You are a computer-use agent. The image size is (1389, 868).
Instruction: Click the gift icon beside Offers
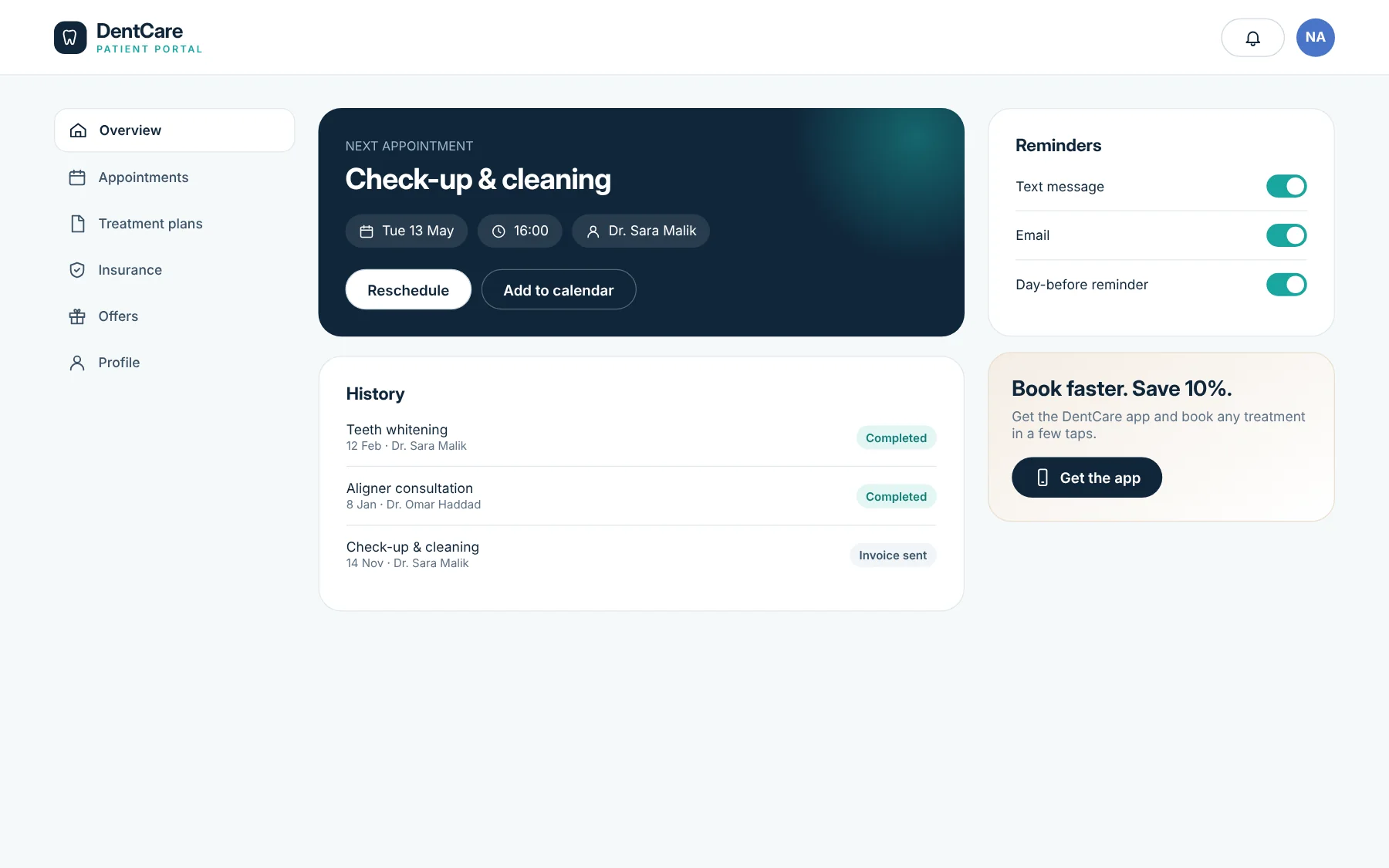click(x=77, y=316)
